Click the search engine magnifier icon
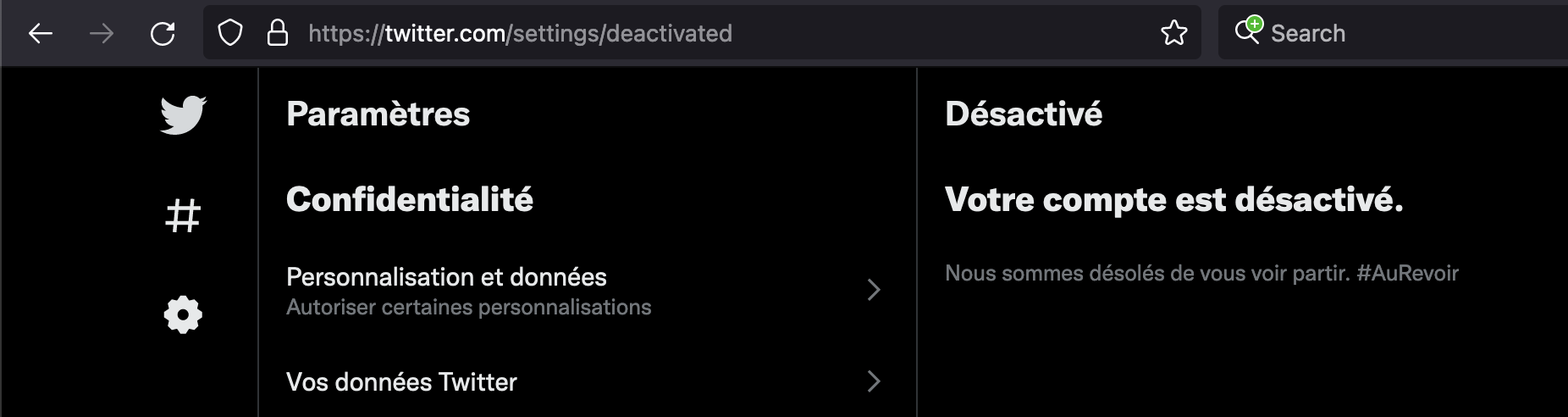Viewport: 1568px width, 417px height. pos(1248,31)
